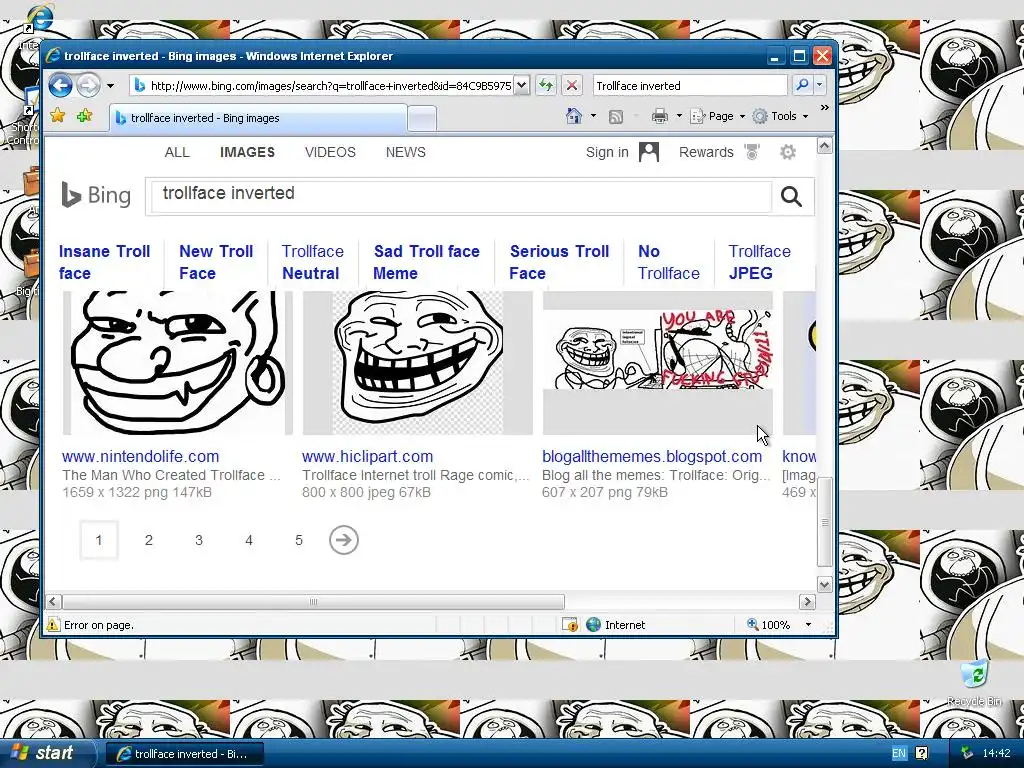
Task: Click the Bing logo
Action: point(96,195)
